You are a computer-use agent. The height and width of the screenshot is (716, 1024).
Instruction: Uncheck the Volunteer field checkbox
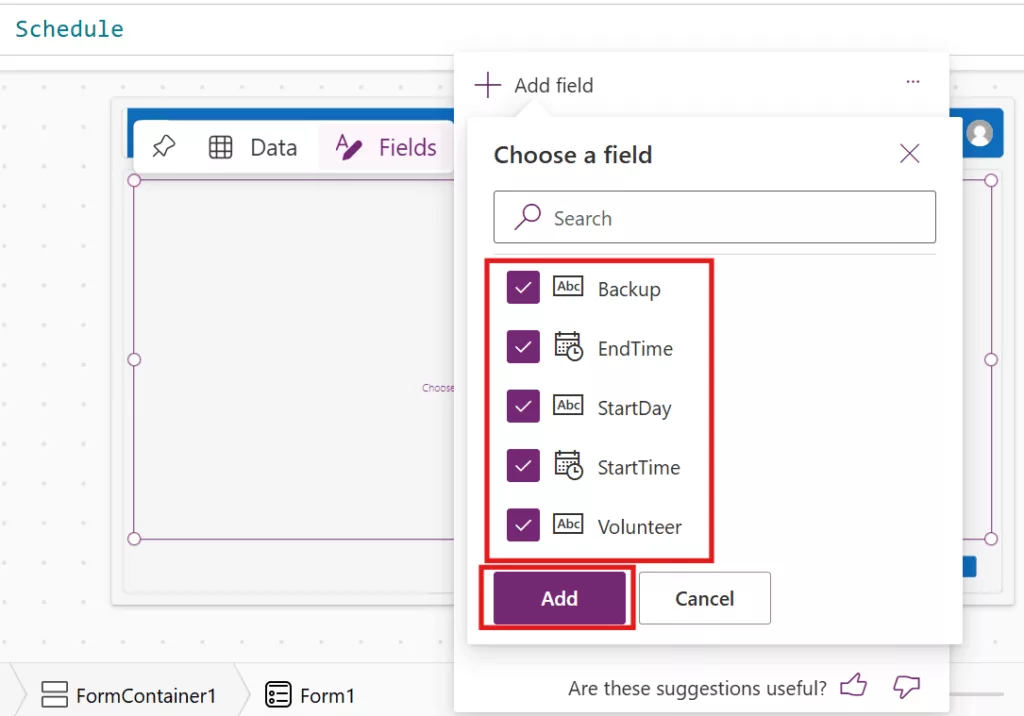(x=523, y=525)
